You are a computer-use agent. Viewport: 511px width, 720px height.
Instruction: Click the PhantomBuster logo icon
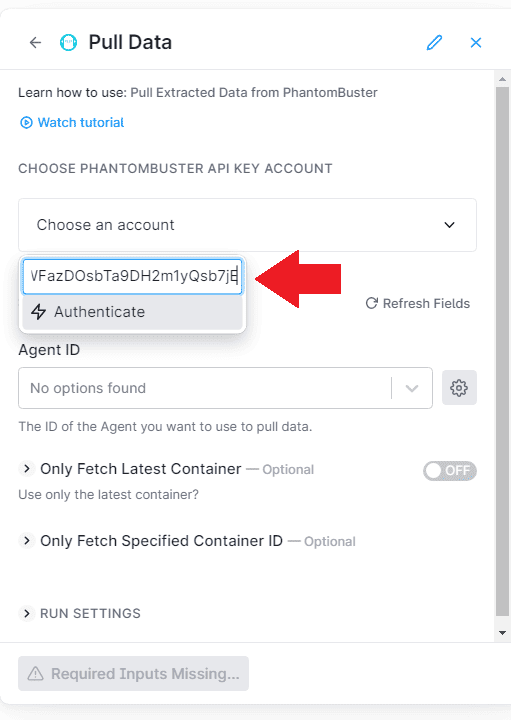coord(68,43)
